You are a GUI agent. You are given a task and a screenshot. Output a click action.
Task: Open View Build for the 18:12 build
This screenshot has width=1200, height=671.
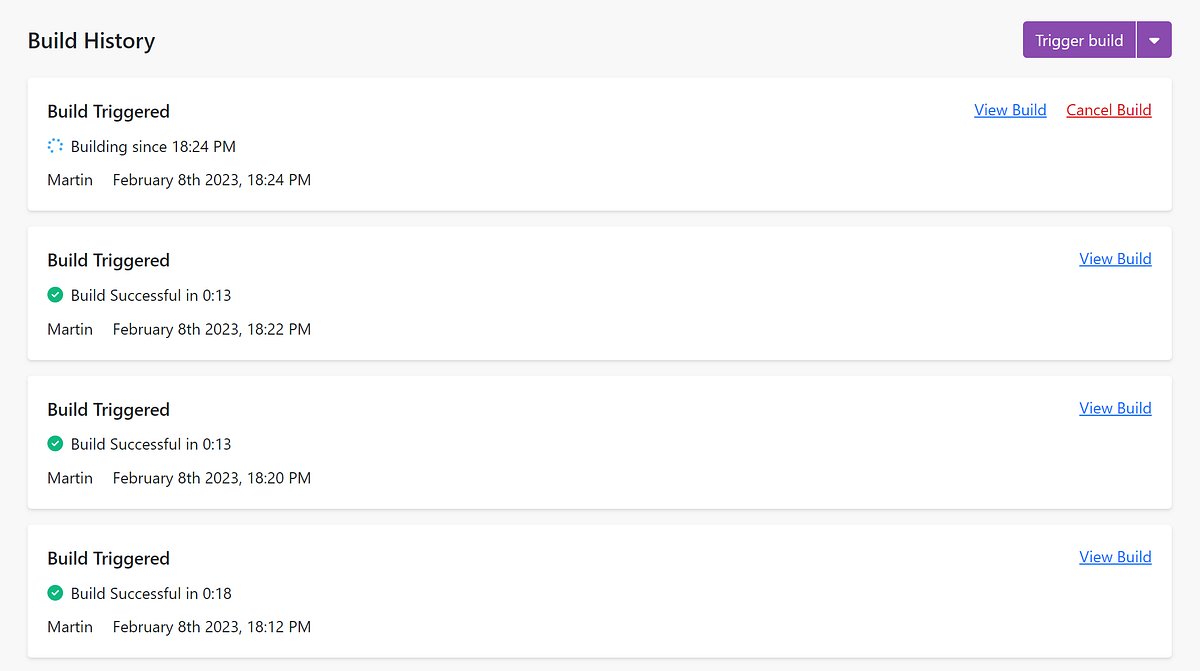tap(1115, 556)
